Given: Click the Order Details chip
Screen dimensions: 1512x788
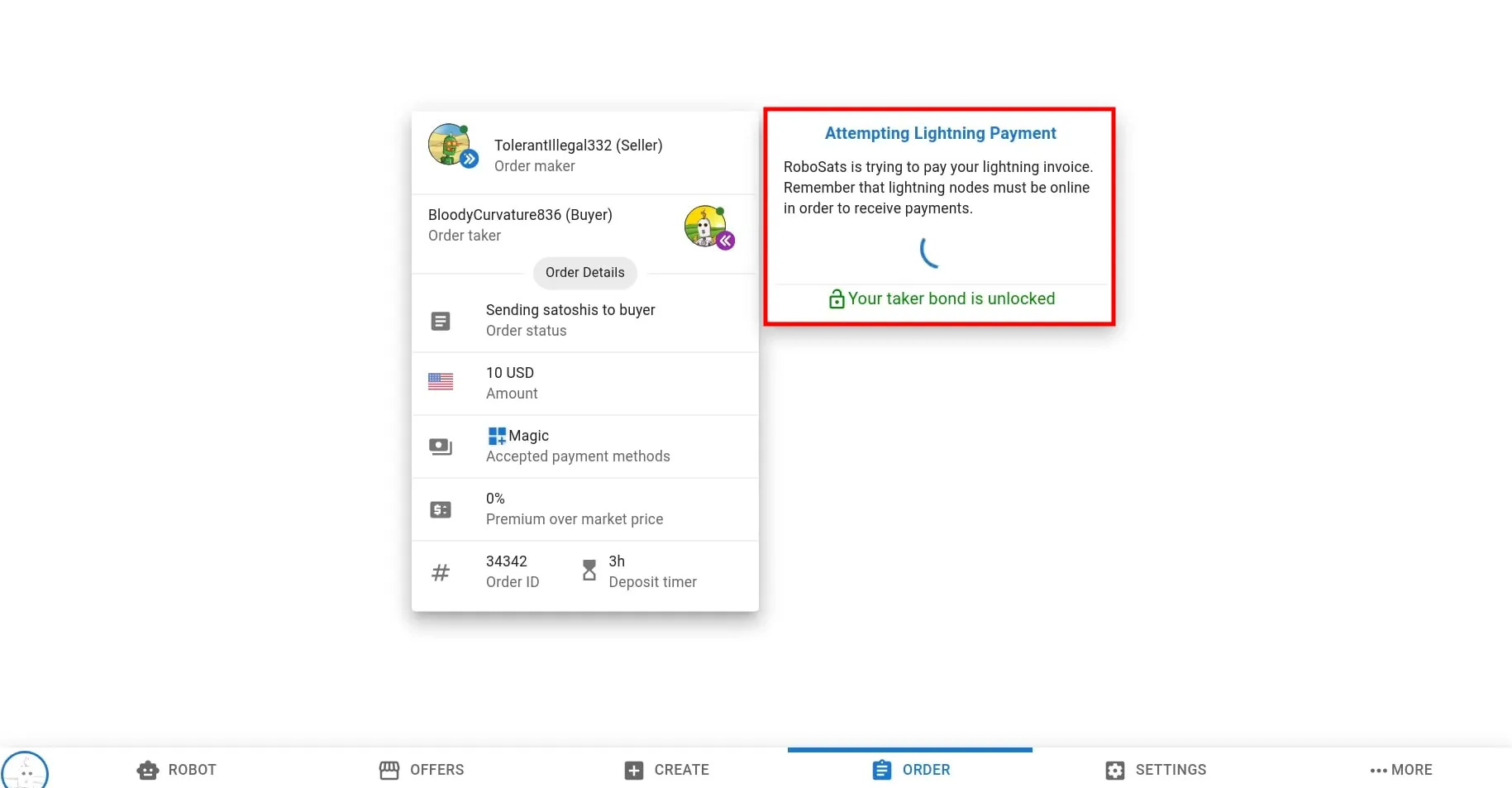Looking at the screenshot, I should tap(585, 273).
